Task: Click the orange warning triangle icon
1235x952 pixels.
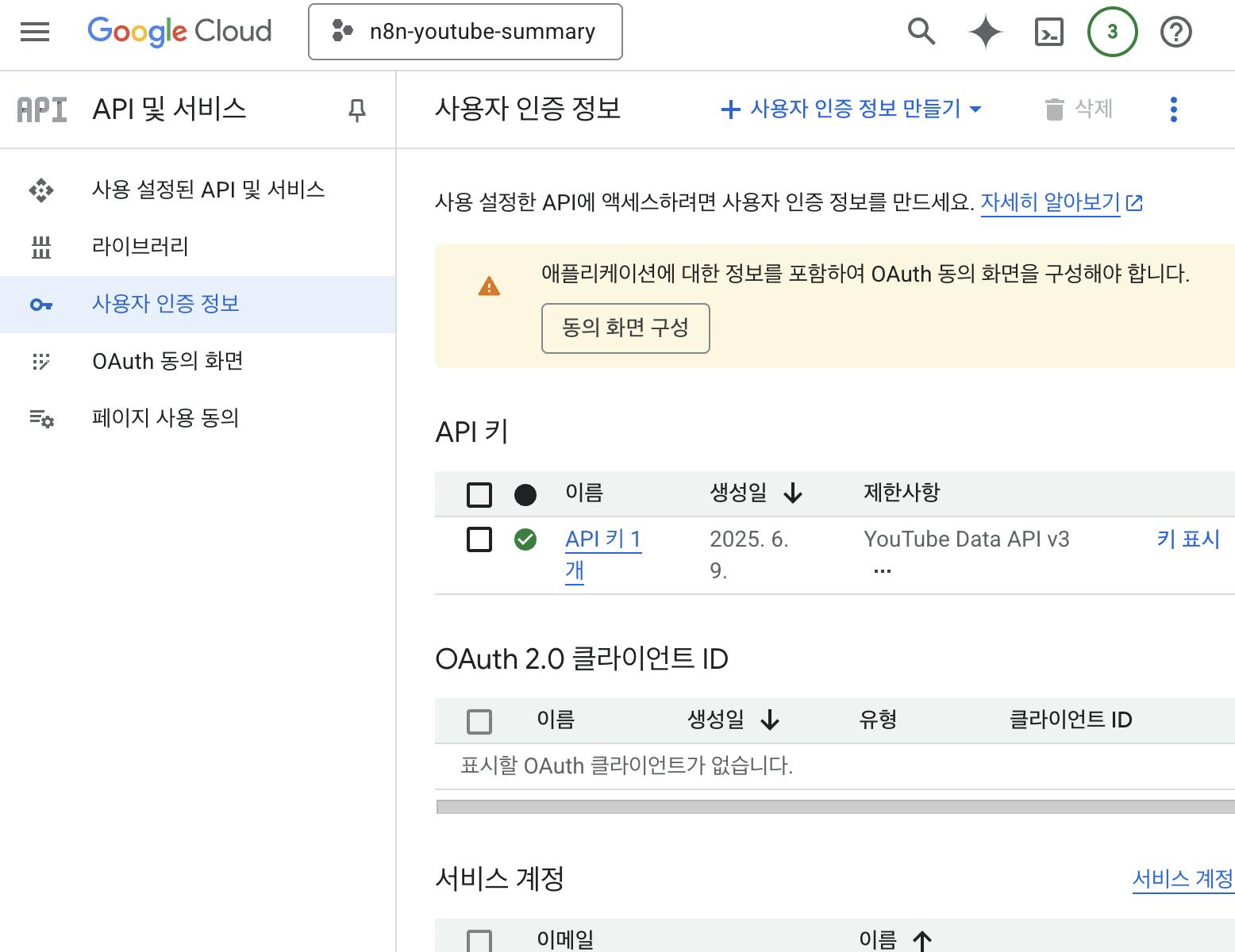Action: click(x=489, y=286)
